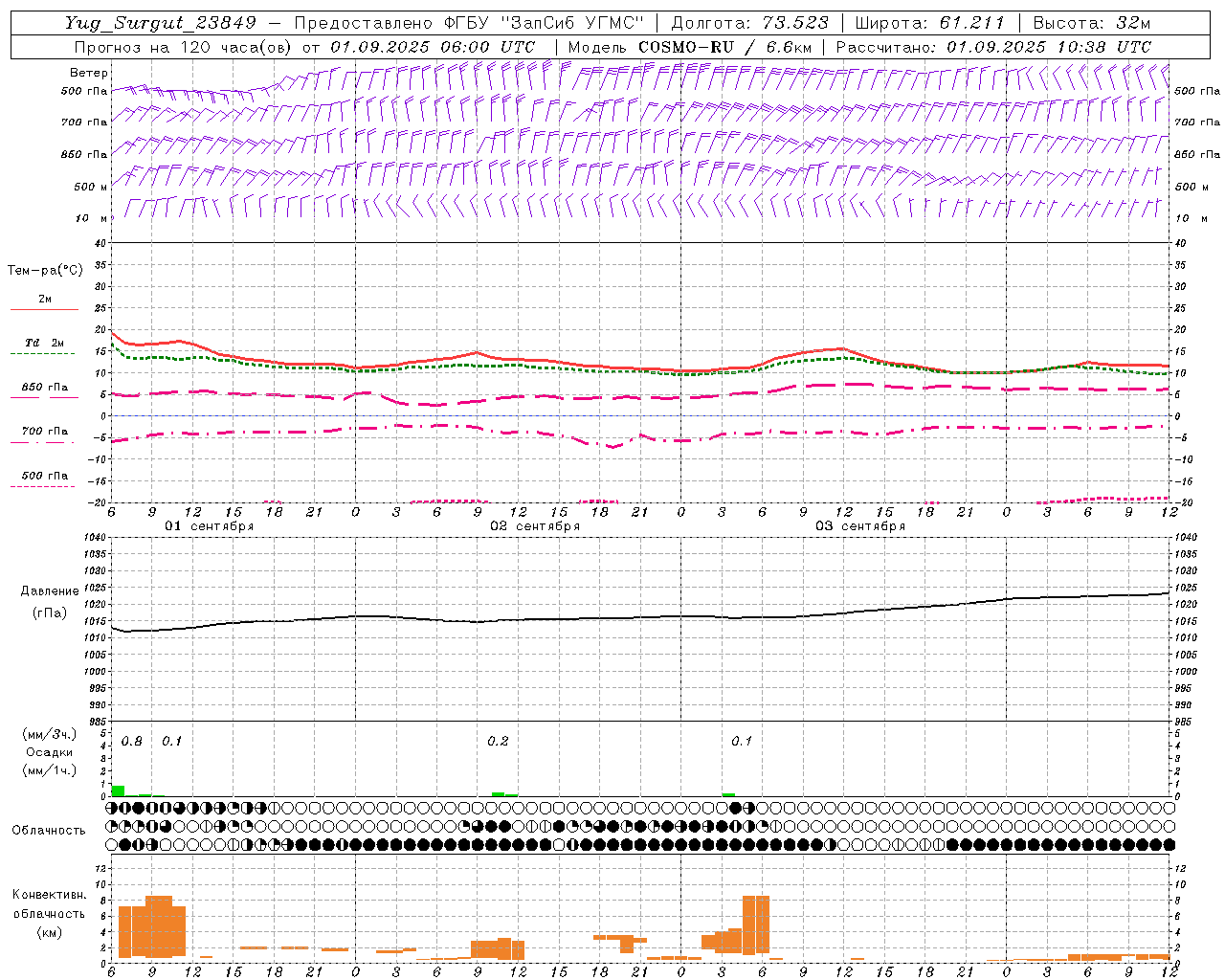The width and height of the screenshot is (1225, 980).
Task: Click red solid legend line under "2м"
Action: [x=45, y=309]
